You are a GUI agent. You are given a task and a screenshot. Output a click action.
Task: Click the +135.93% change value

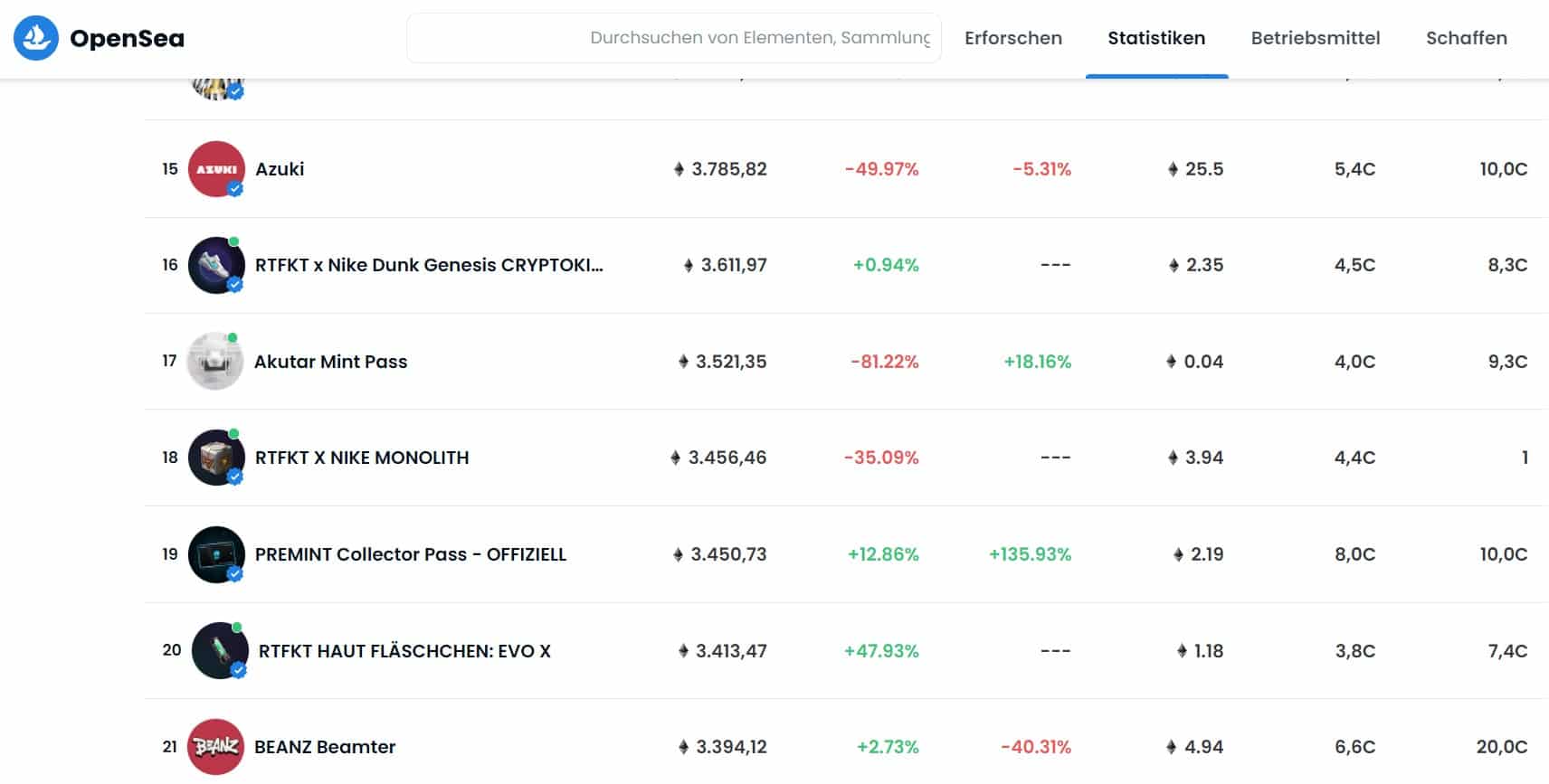pyautogui.click(x=1030, y=554)
